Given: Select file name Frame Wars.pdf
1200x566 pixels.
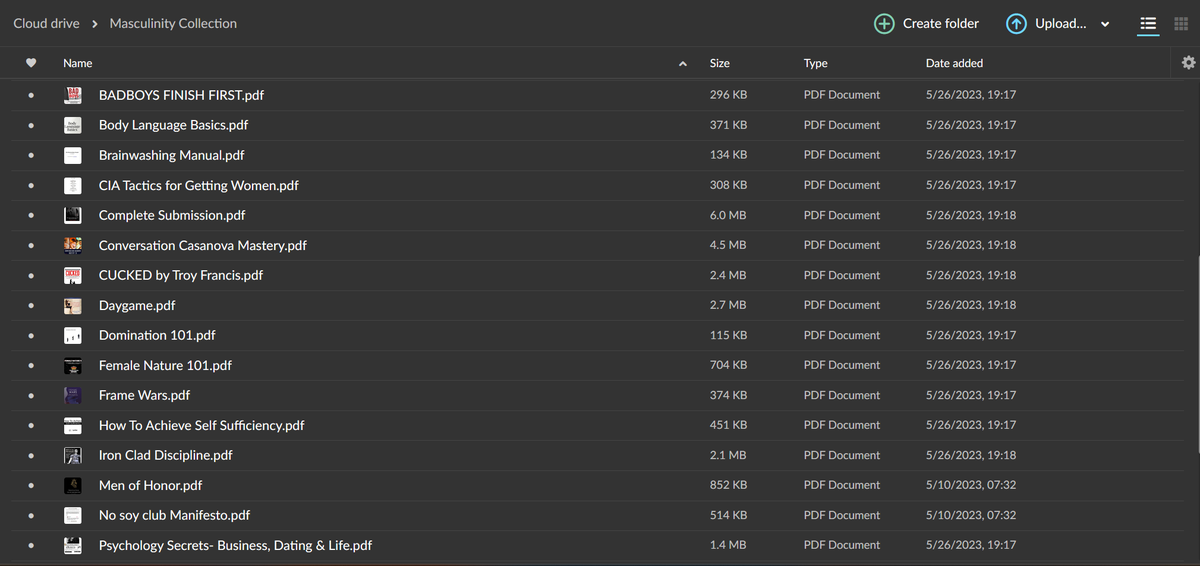Looking at the screenshot, I should coord(144,395).
